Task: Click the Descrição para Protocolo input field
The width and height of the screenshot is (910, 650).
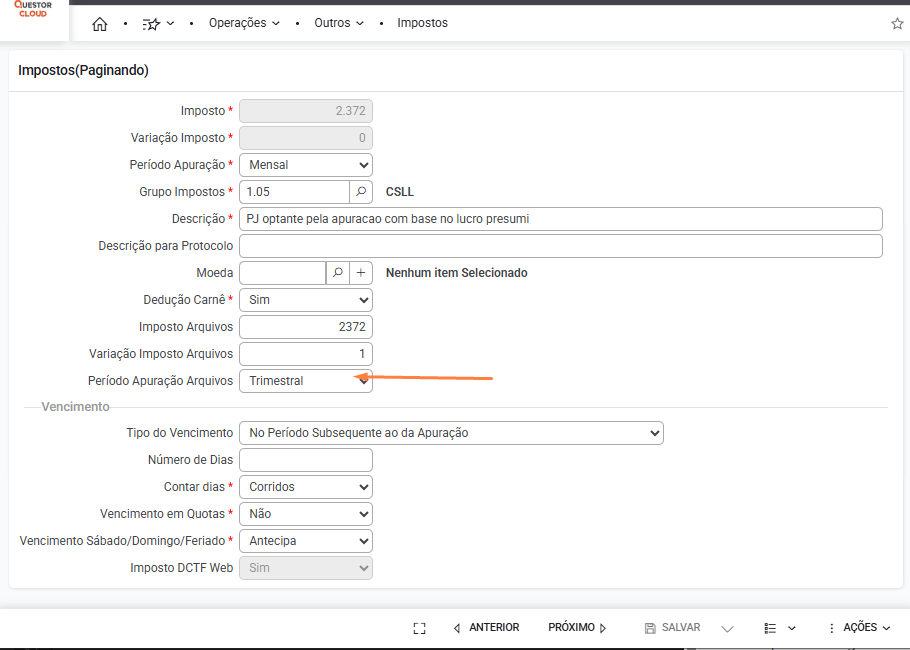Action: [x=560, y=246]
